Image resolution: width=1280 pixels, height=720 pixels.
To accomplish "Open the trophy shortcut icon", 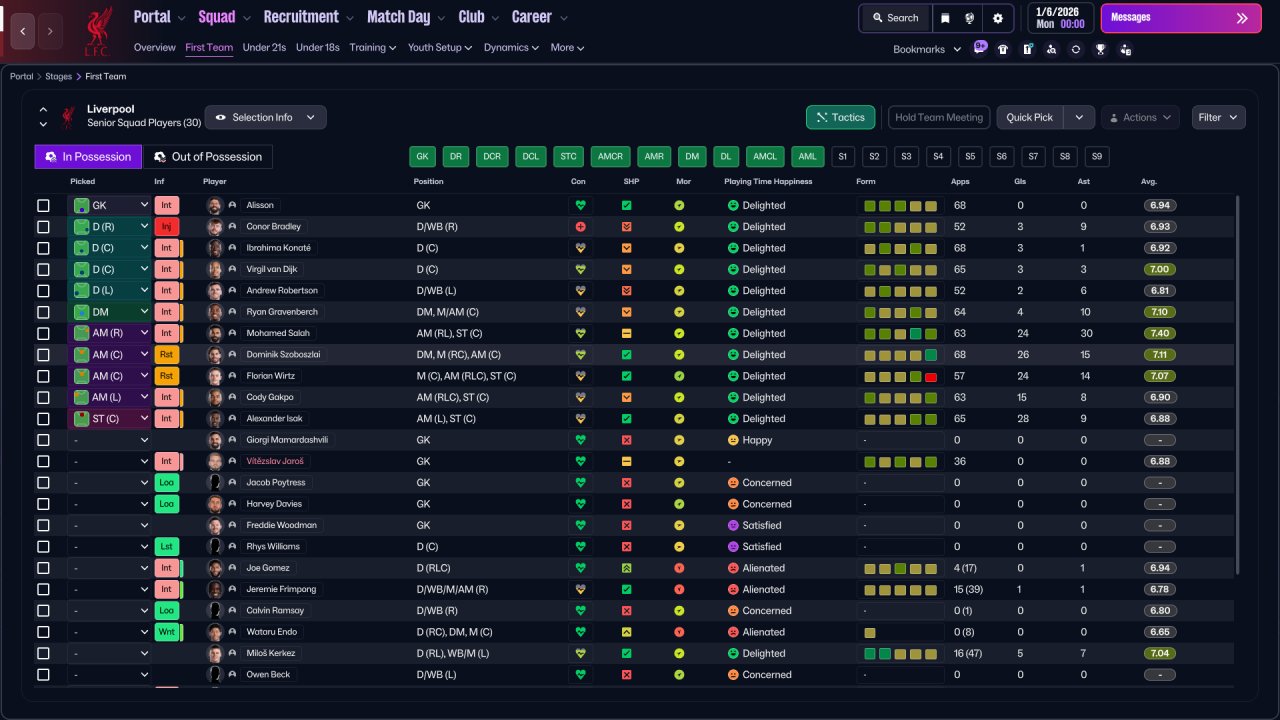I will pos(1101,49).
